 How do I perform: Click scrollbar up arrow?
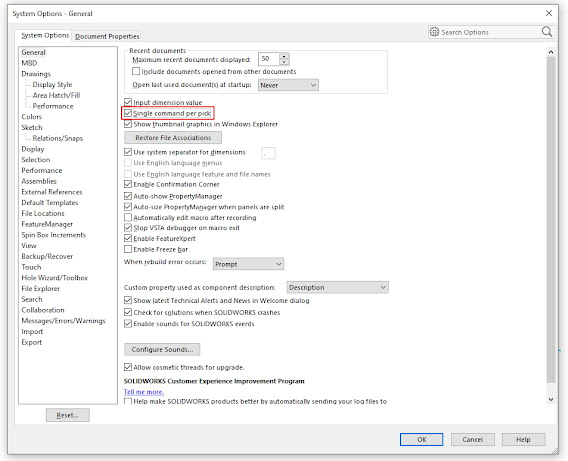(551, 52)
